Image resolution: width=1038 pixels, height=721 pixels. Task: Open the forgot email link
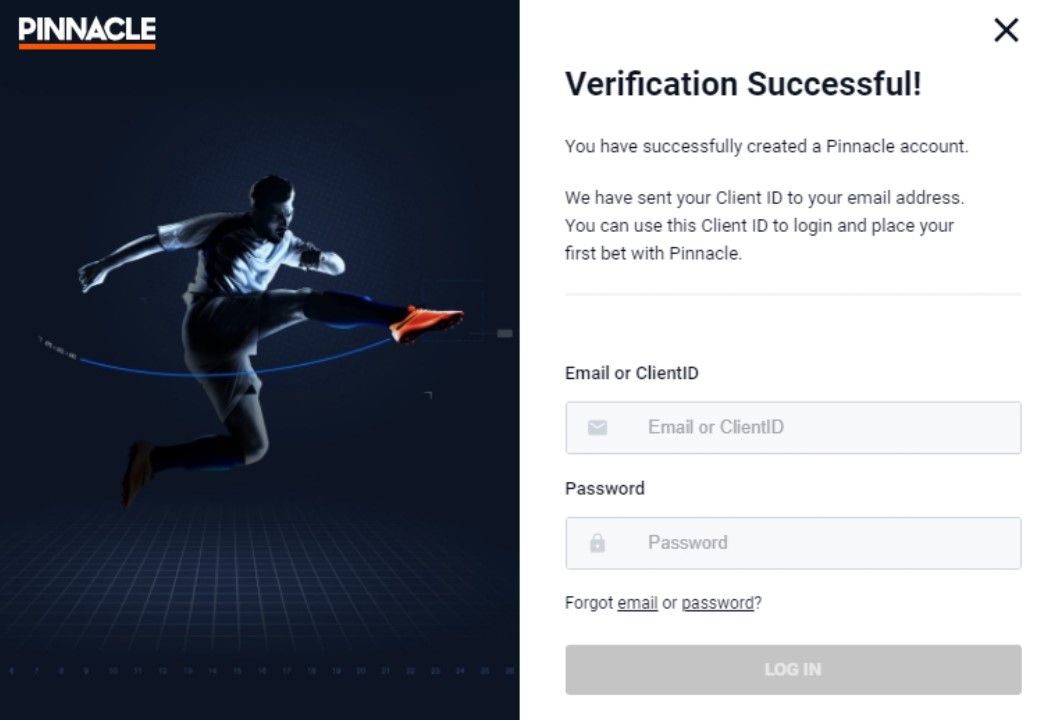coord(637,603)
